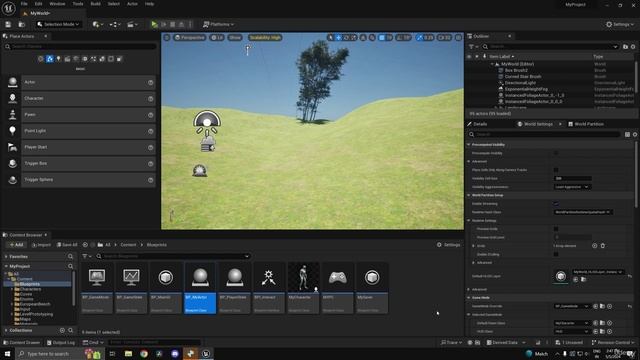Click the Outliner settings gear icon
Image resolution: width=640 pixels, height=360 pixels.
[x=633, y=47]
